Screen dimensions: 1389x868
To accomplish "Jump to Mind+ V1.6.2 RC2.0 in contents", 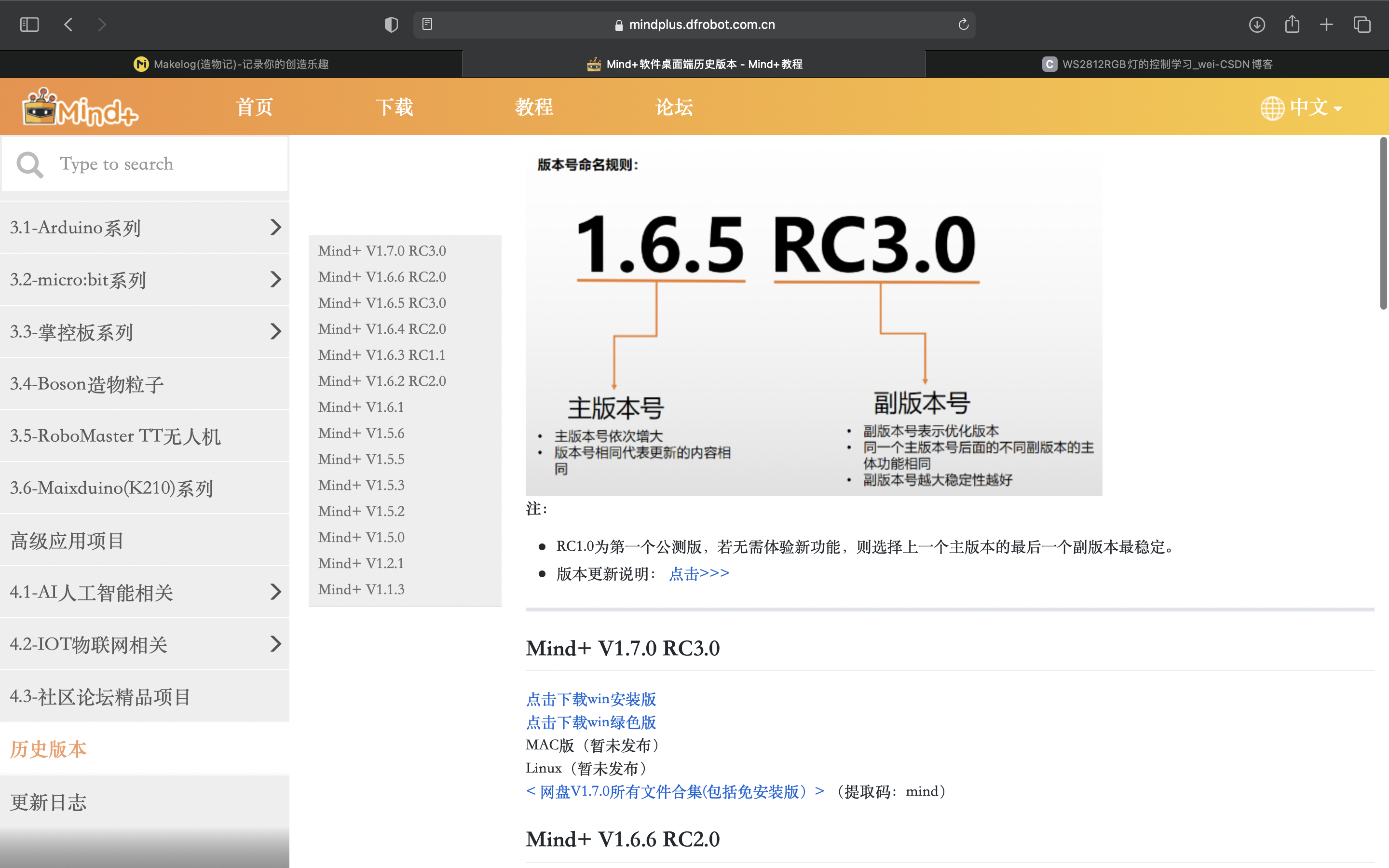I will point(382,380).
